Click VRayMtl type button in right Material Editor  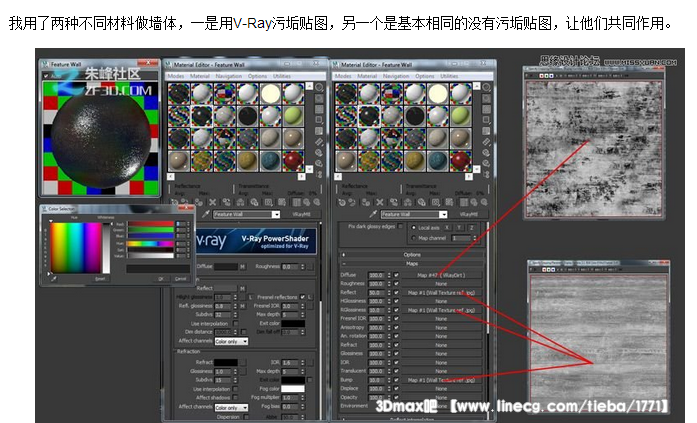point(468,214)
